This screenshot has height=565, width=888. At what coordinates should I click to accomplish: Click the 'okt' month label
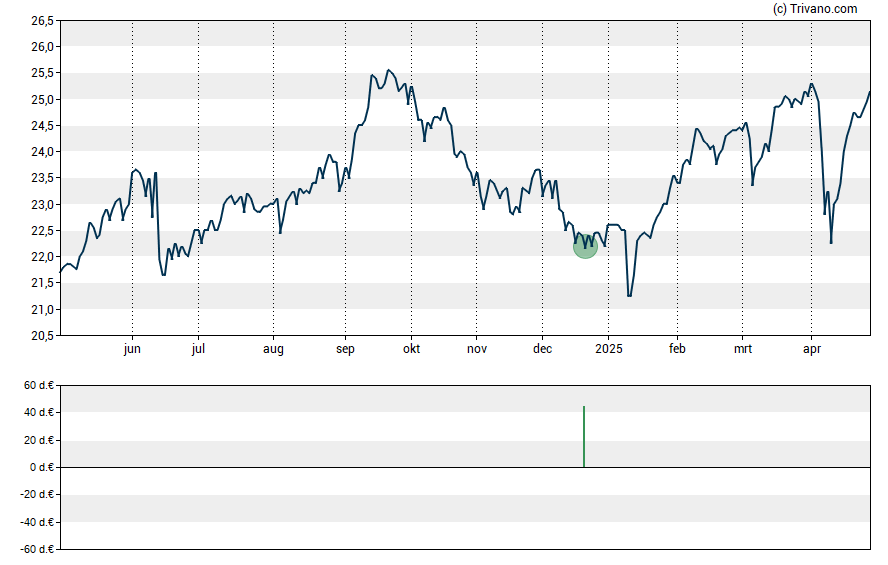(x=411, y=349)
